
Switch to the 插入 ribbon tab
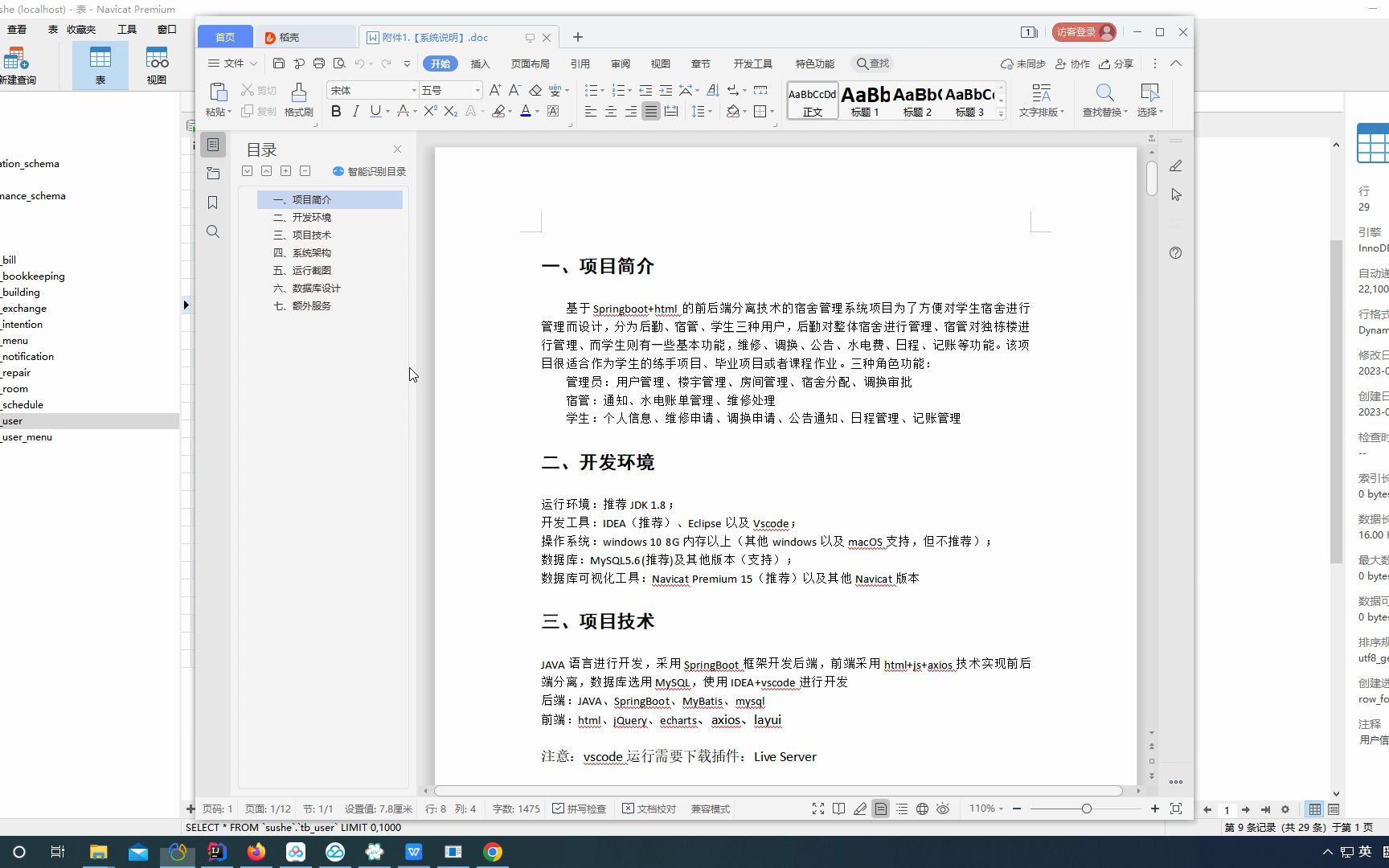480,63
